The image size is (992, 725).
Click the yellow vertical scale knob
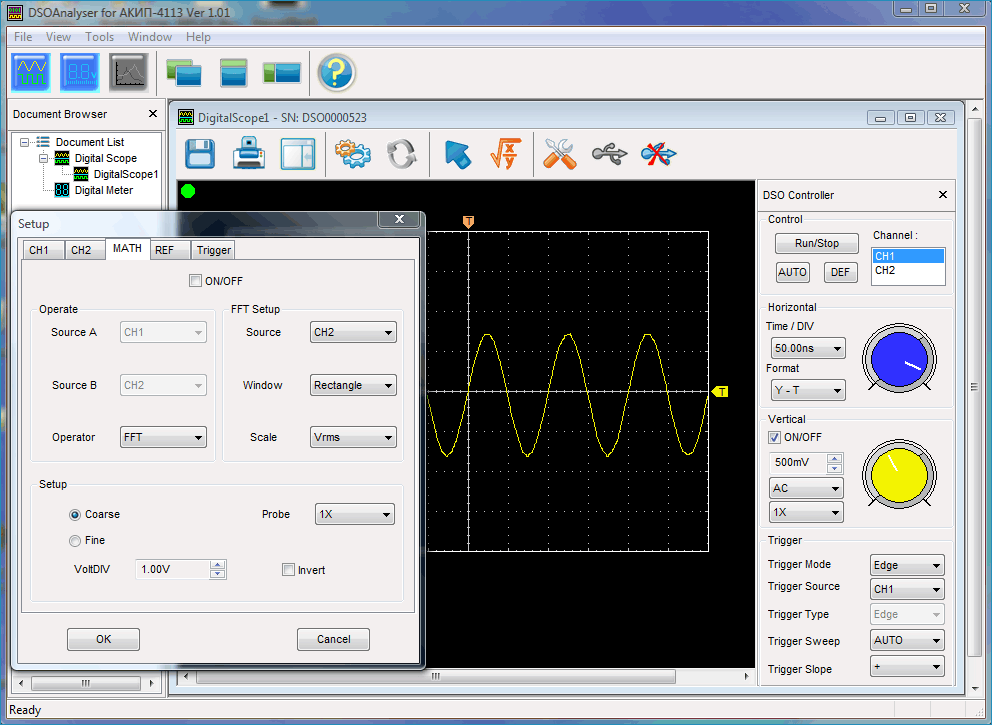pos(900,475)
